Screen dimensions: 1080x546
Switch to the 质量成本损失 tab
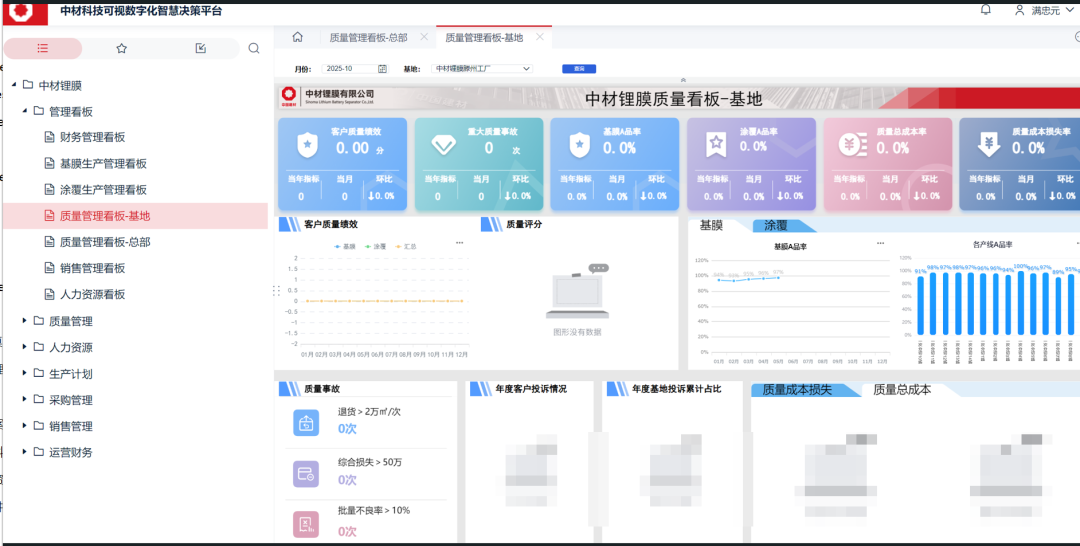click(x=797, y=390)
